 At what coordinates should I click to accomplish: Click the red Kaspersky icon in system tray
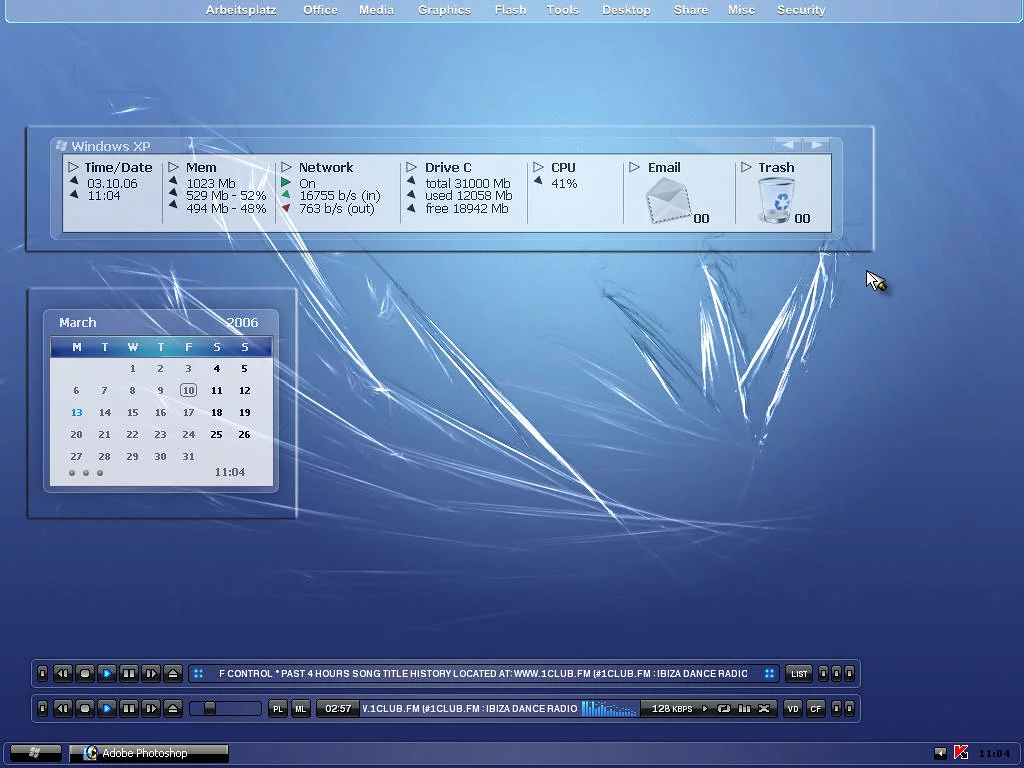point(961,753)
